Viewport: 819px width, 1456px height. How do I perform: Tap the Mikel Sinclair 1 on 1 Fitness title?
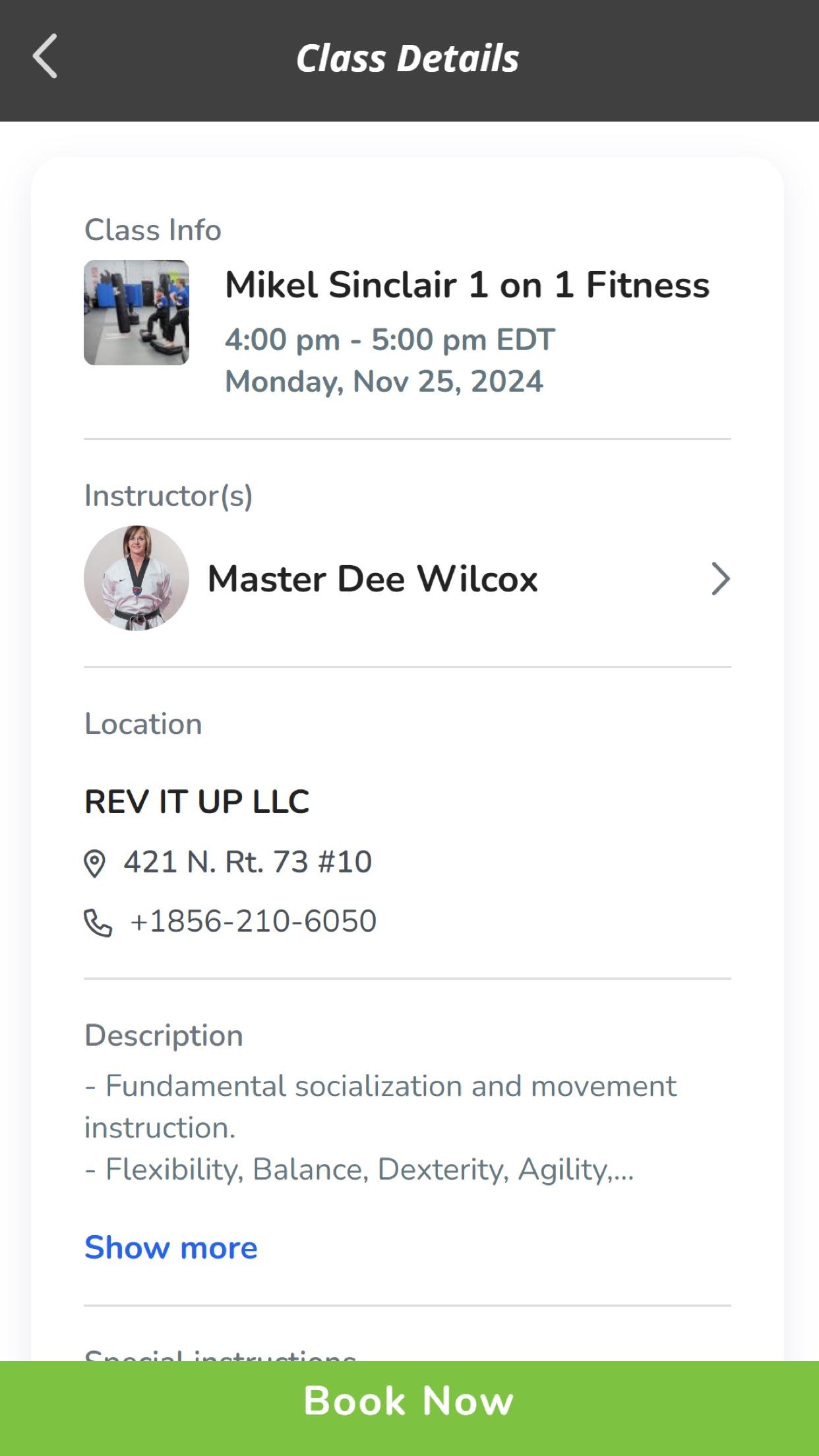(467, 285)
